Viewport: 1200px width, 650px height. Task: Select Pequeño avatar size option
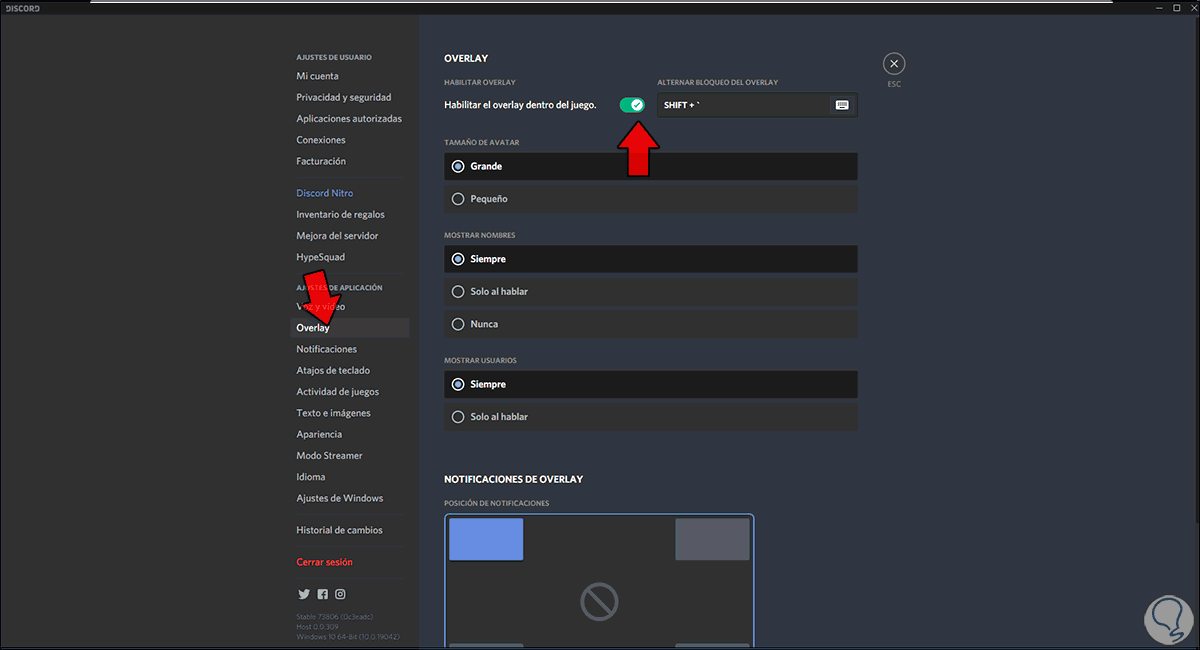point(651,199)
